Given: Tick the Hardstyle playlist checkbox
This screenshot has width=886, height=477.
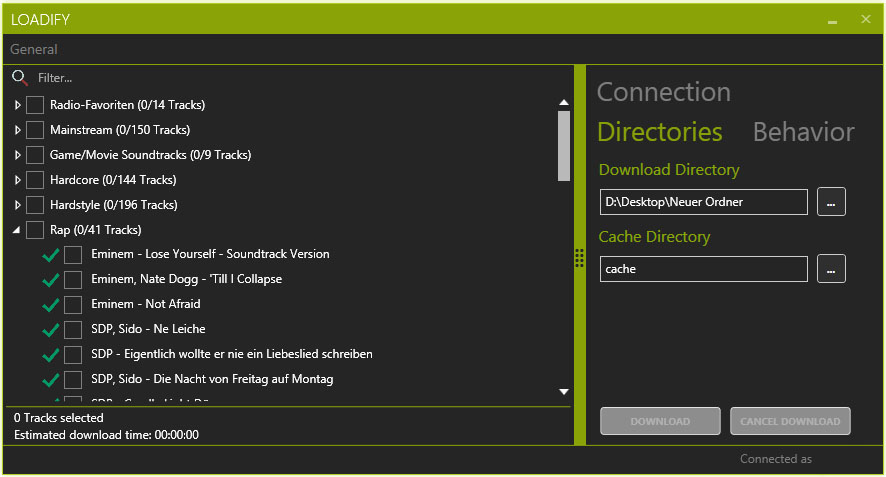Looking at the screenshot, I should (35, 205).
